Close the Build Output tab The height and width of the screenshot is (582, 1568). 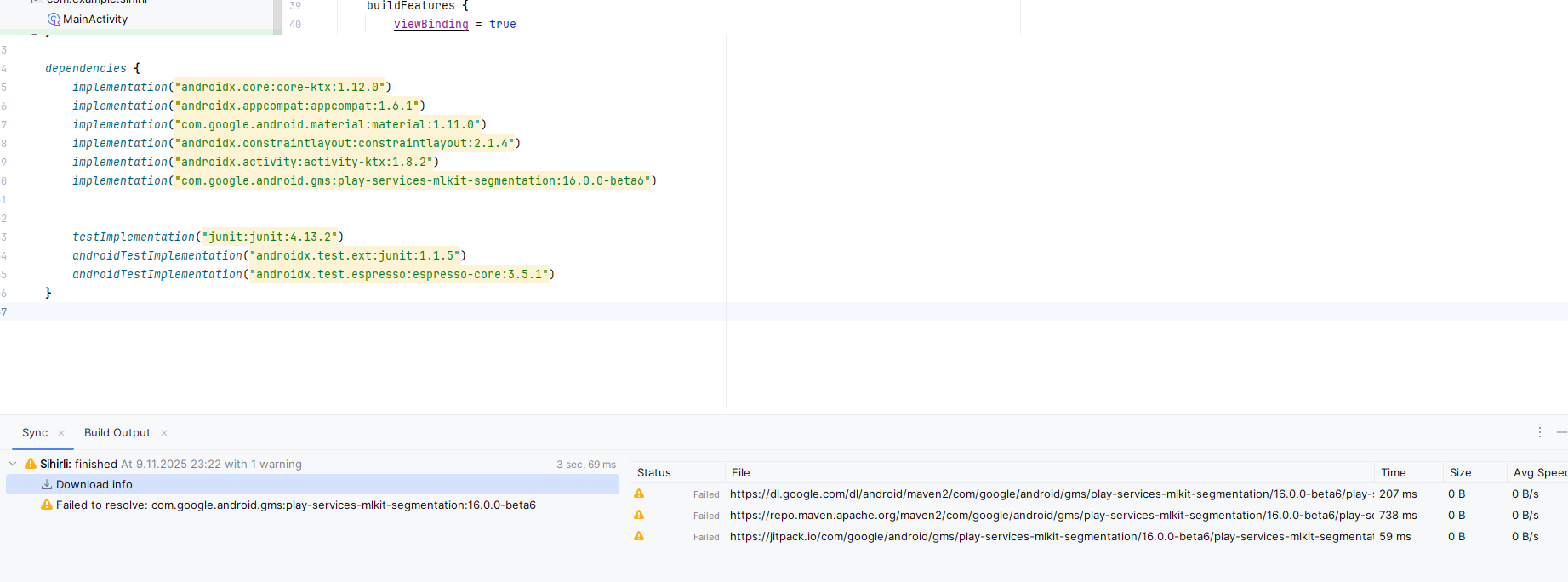tap(164, 433)
